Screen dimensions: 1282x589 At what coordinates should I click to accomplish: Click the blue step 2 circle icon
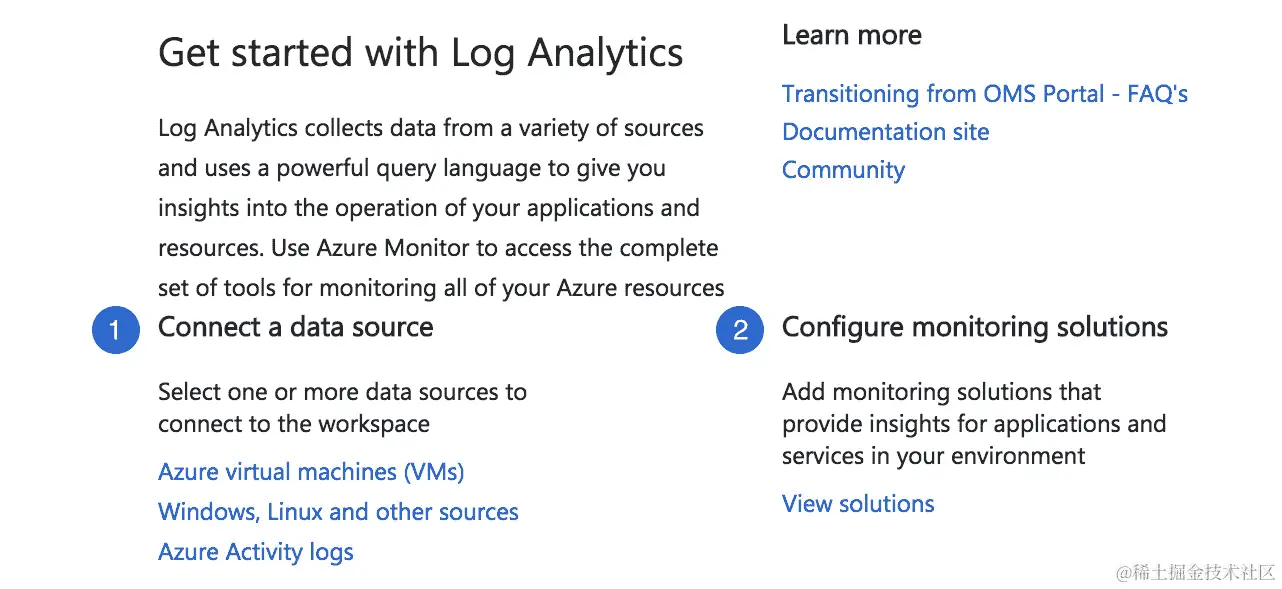[740, 330]
